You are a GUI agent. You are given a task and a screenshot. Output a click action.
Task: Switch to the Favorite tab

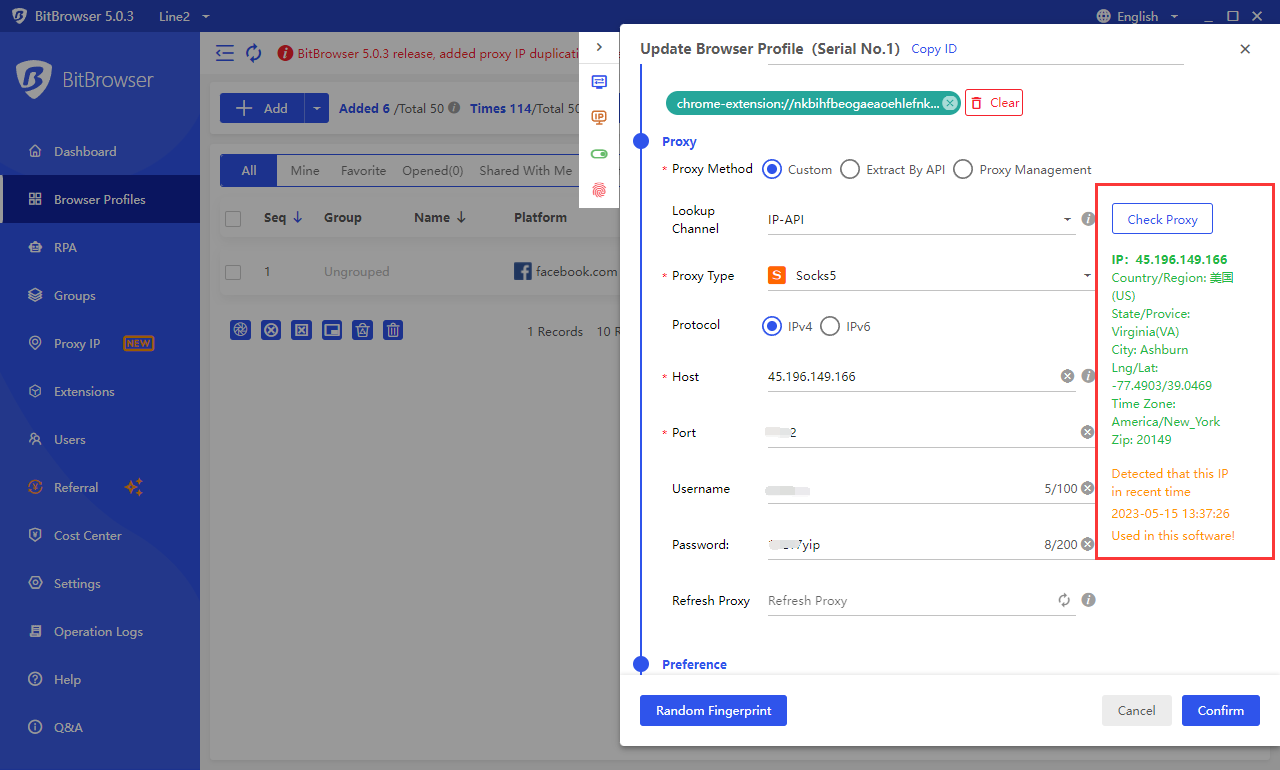363,170
